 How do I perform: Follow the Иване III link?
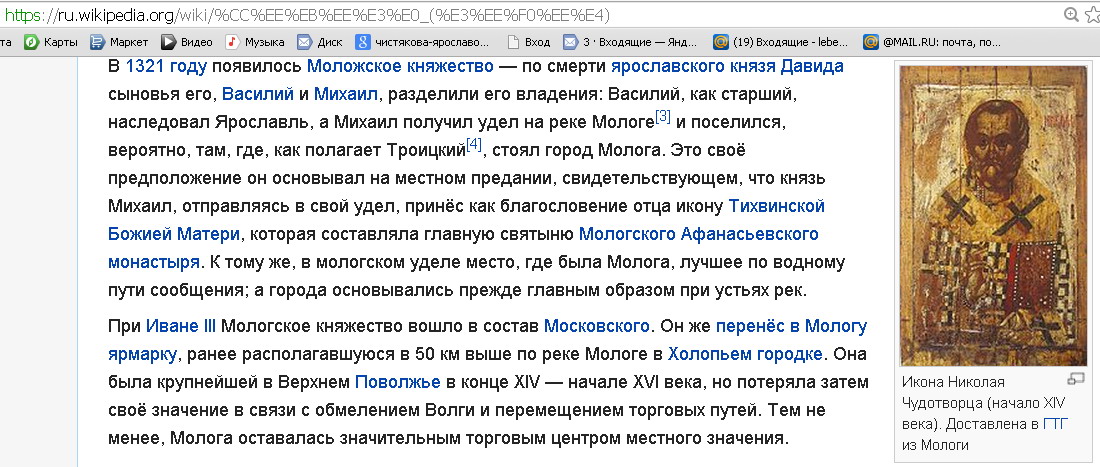point(181,327)
